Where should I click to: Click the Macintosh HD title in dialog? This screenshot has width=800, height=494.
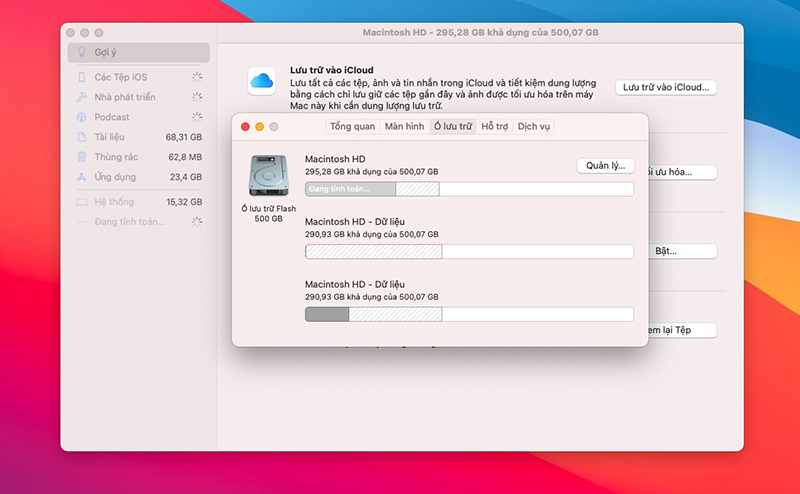[335, 159]
